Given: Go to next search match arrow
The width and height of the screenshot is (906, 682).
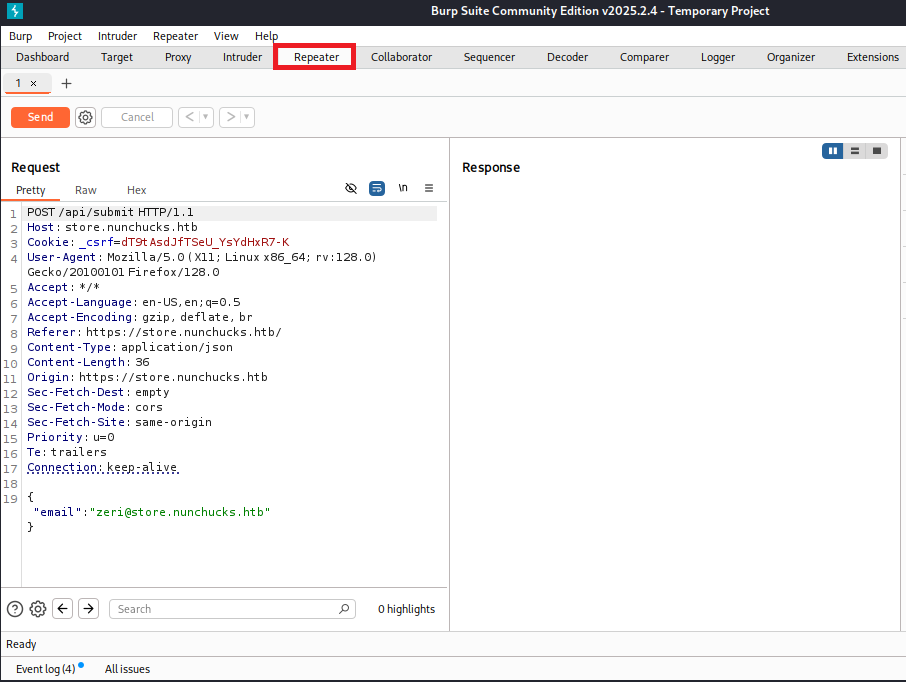Looking at the screenshot, I should point(88,608).
